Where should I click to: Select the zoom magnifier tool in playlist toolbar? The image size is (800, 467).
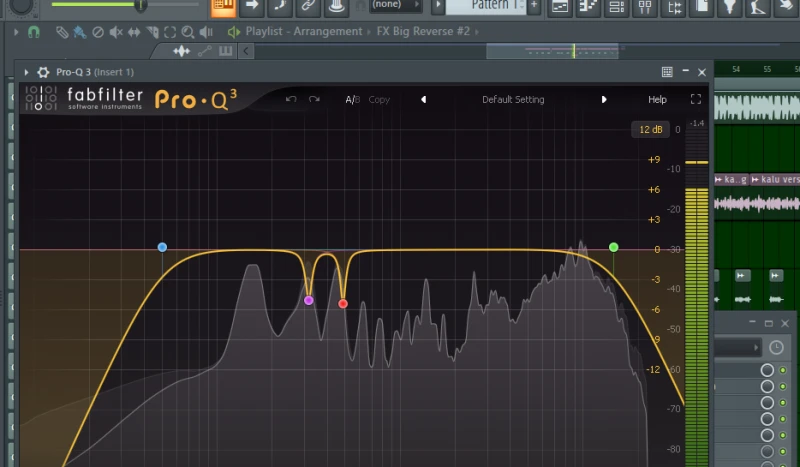pyautogui.click(x=187, y=32)
